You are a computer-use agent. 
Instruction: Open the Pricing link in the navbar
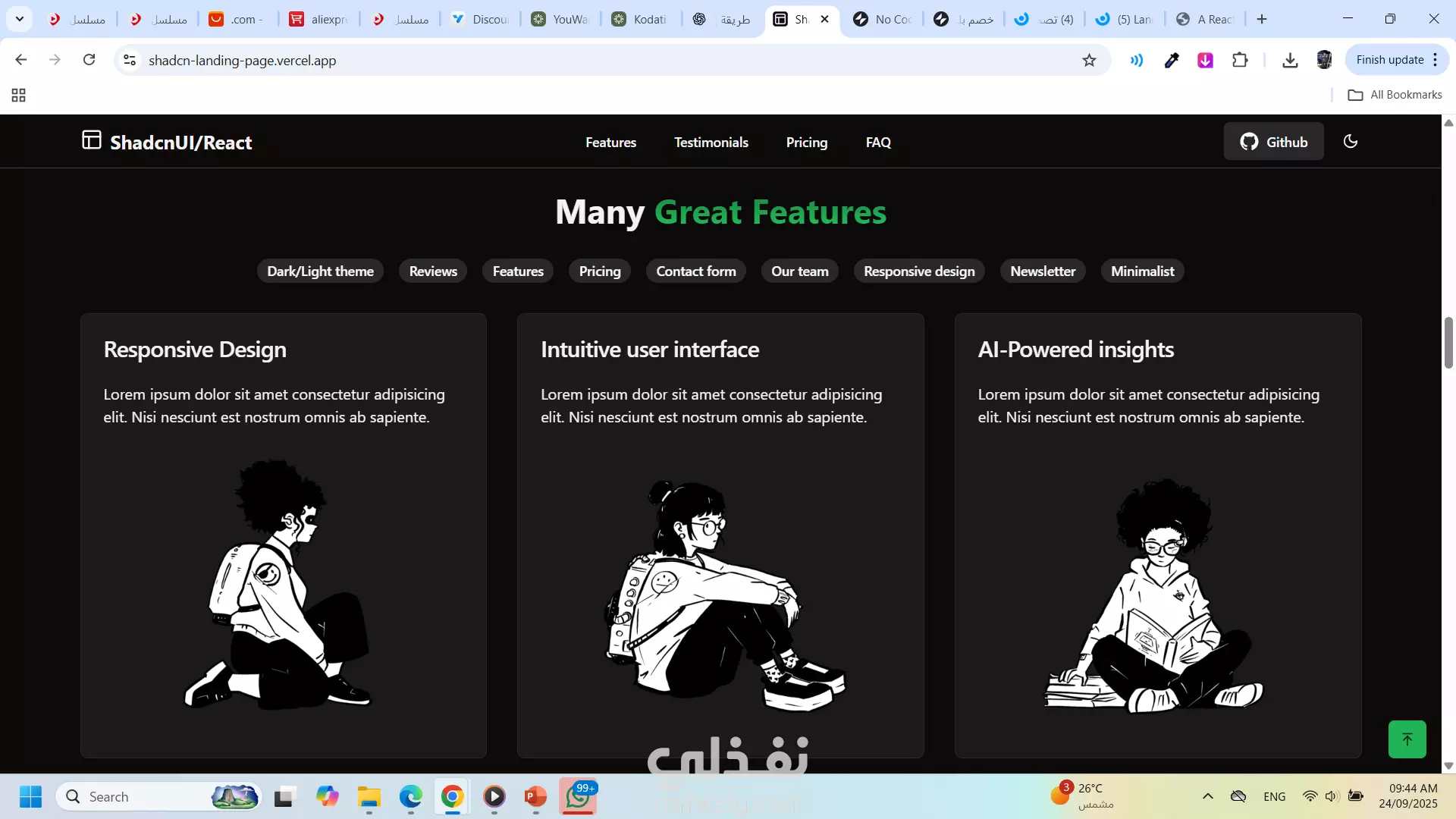806,142
